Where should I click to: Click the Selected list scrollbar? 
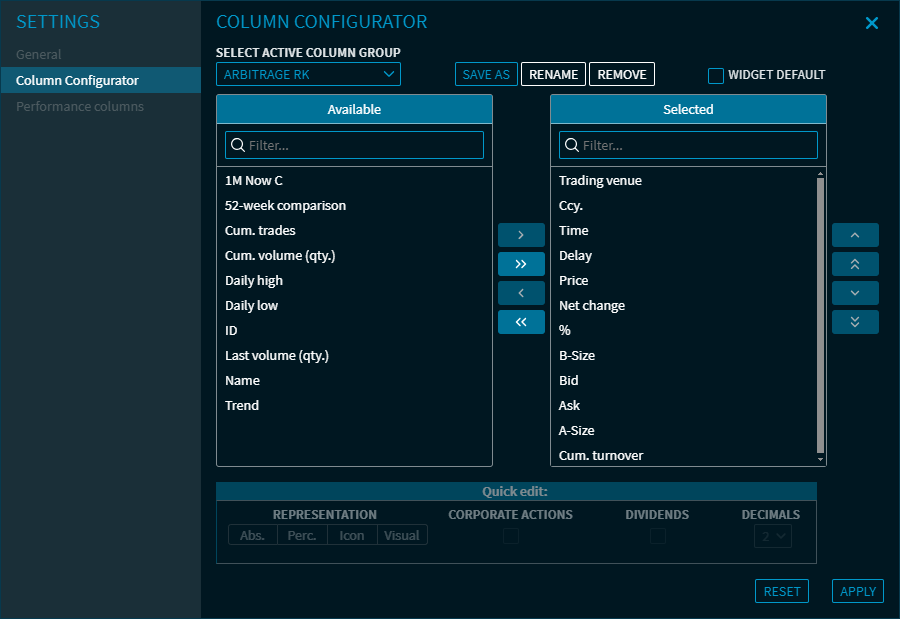(821, 315)
